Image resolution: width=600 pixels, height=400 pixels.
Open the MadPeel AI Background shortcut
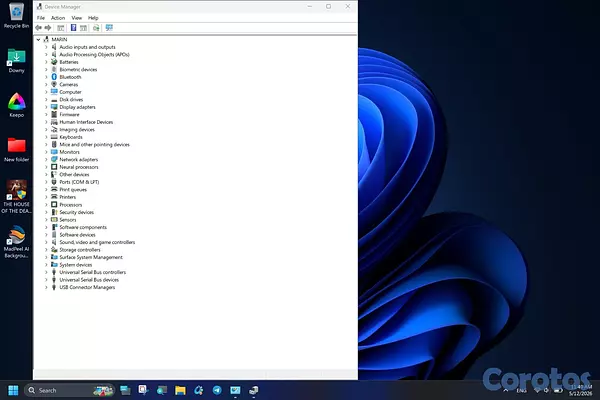click(16, 242)
